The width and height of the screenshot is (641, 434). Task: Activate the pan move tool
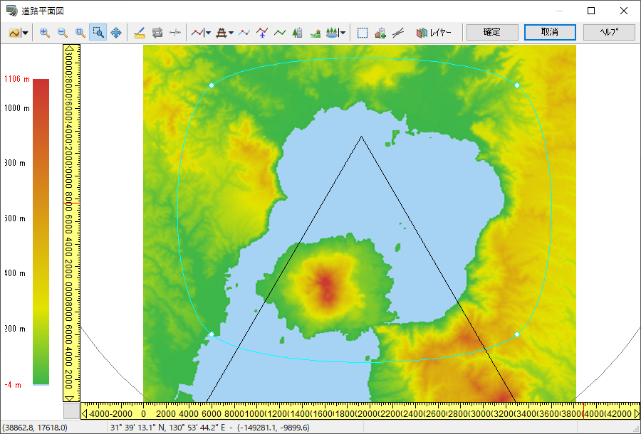coord(116,33)
